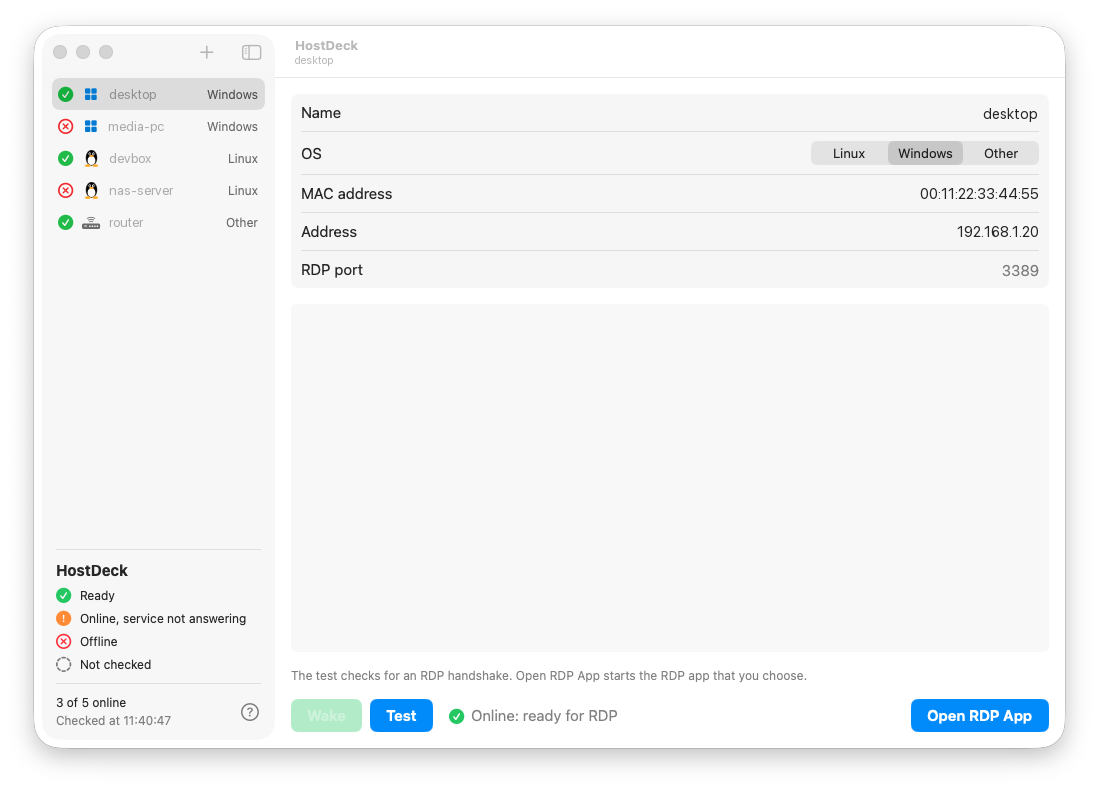Image resolution: width=1099 pixels, height=790 pixels.
Task: Set OS to Windows in segmented control
Action: (x=925, y=154)
